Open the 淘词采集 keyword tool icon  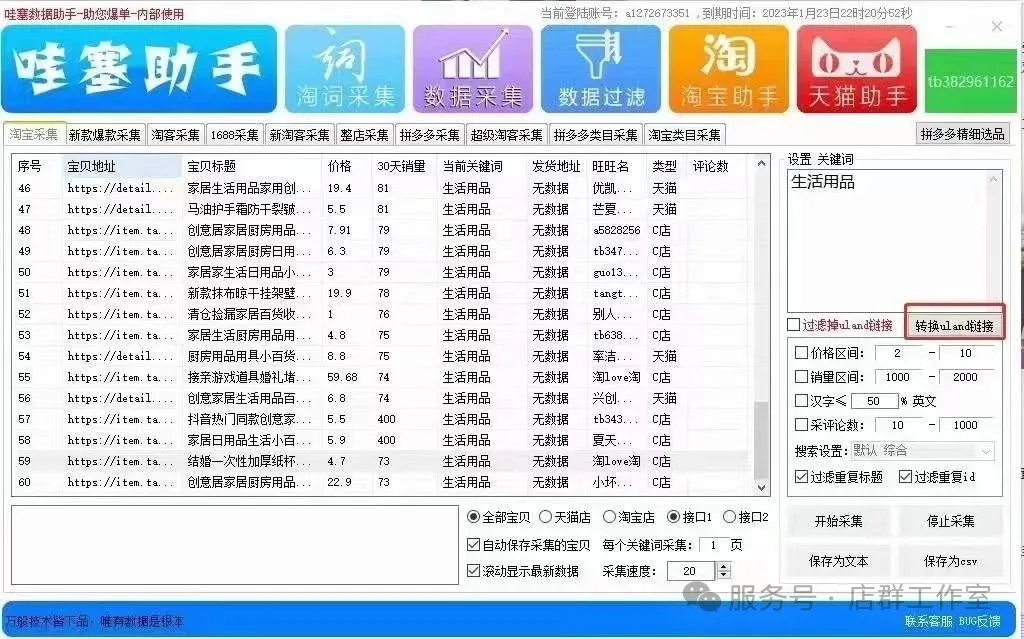point(345,68)
